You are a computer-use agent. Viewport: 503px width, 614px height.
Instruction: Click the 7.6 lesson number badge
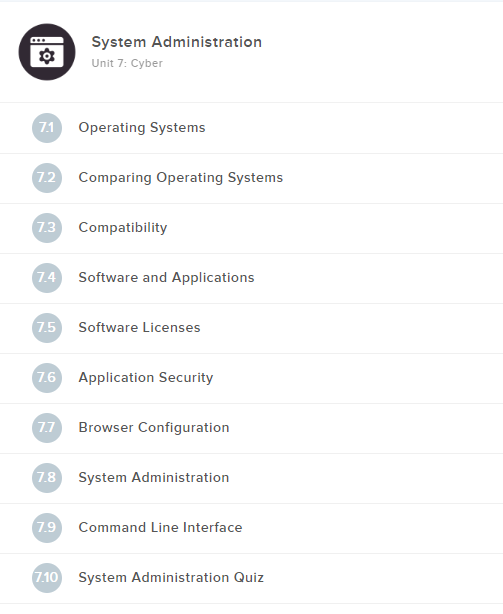(47, 378)
